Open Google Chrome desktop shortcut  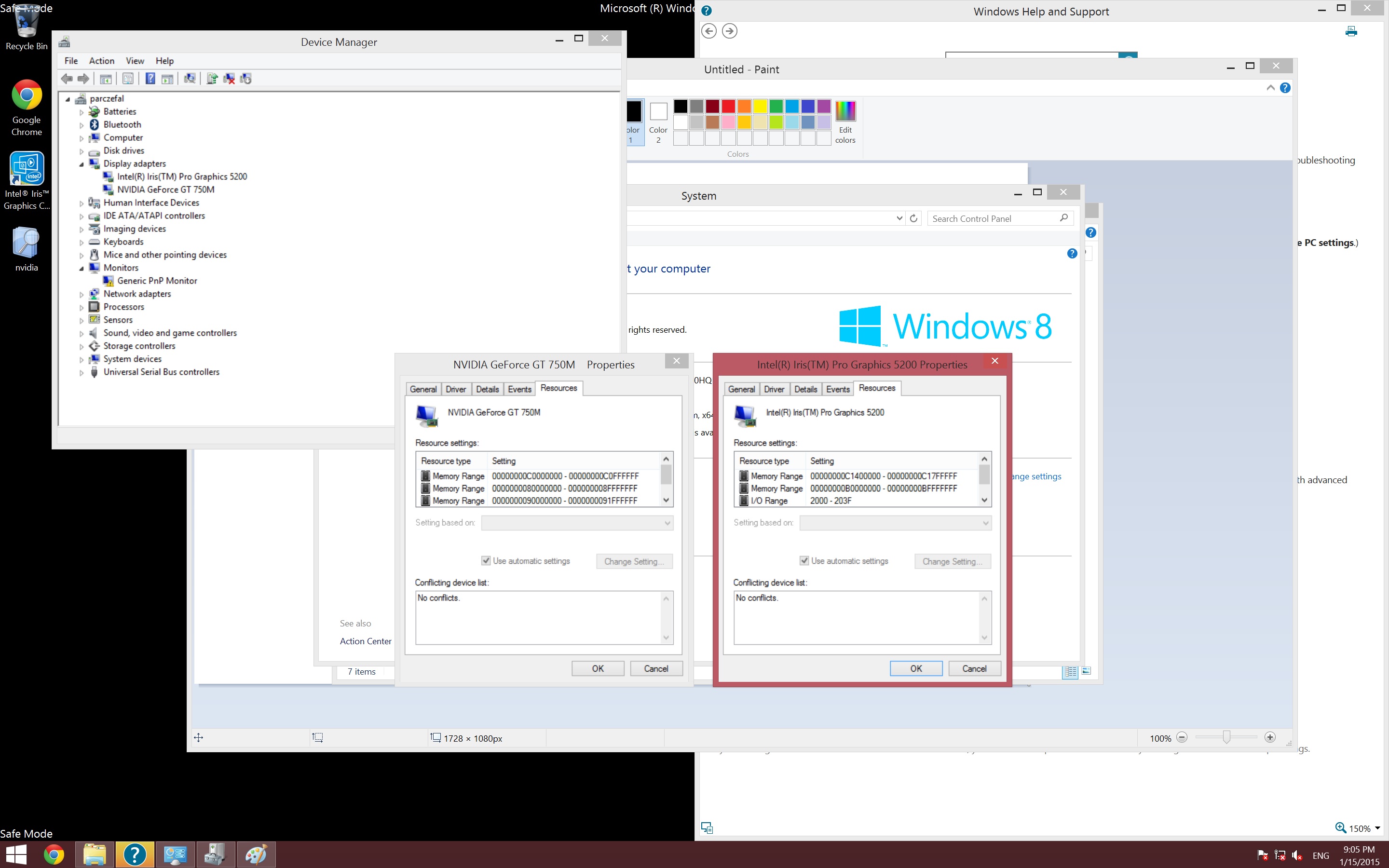pyautogui.click(x=27, y=108)
